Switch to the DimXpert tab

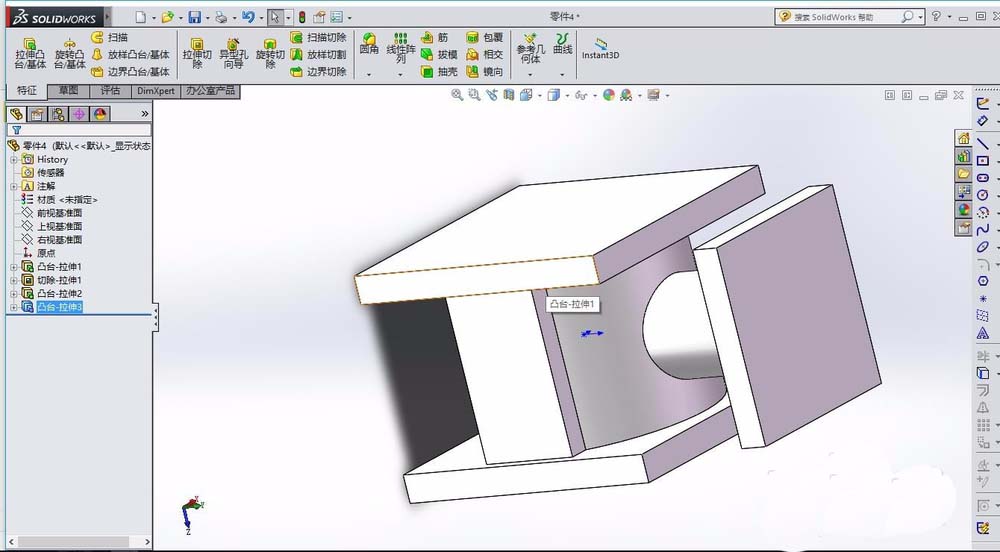tap(156, 91)
